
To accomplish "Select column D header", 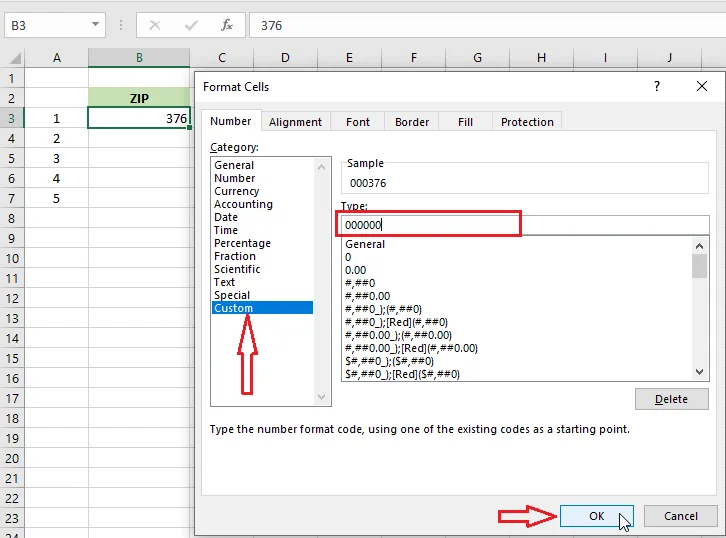I will tap(285, 57).
